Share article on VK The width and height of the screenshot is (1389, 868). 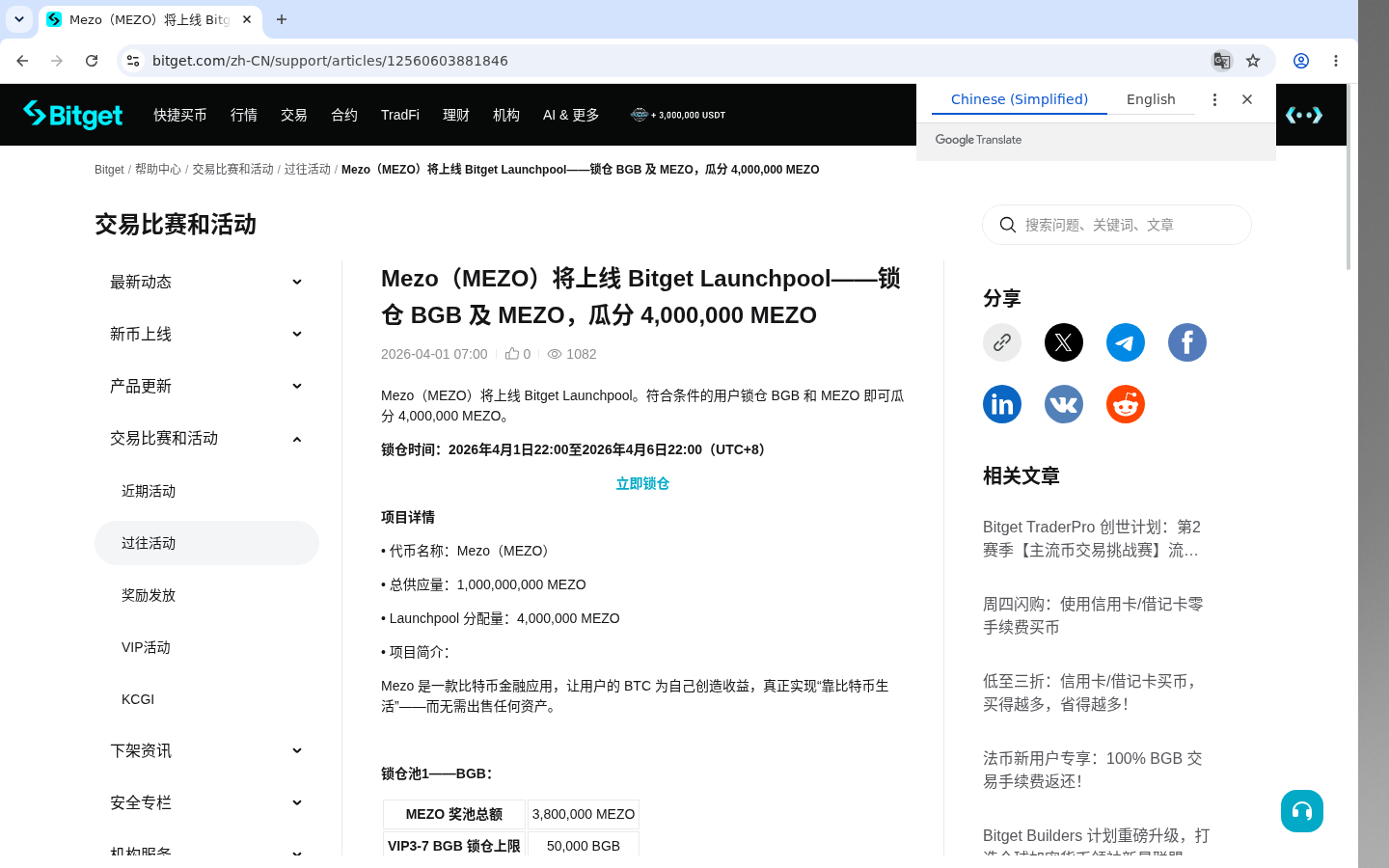(1064, 404)
